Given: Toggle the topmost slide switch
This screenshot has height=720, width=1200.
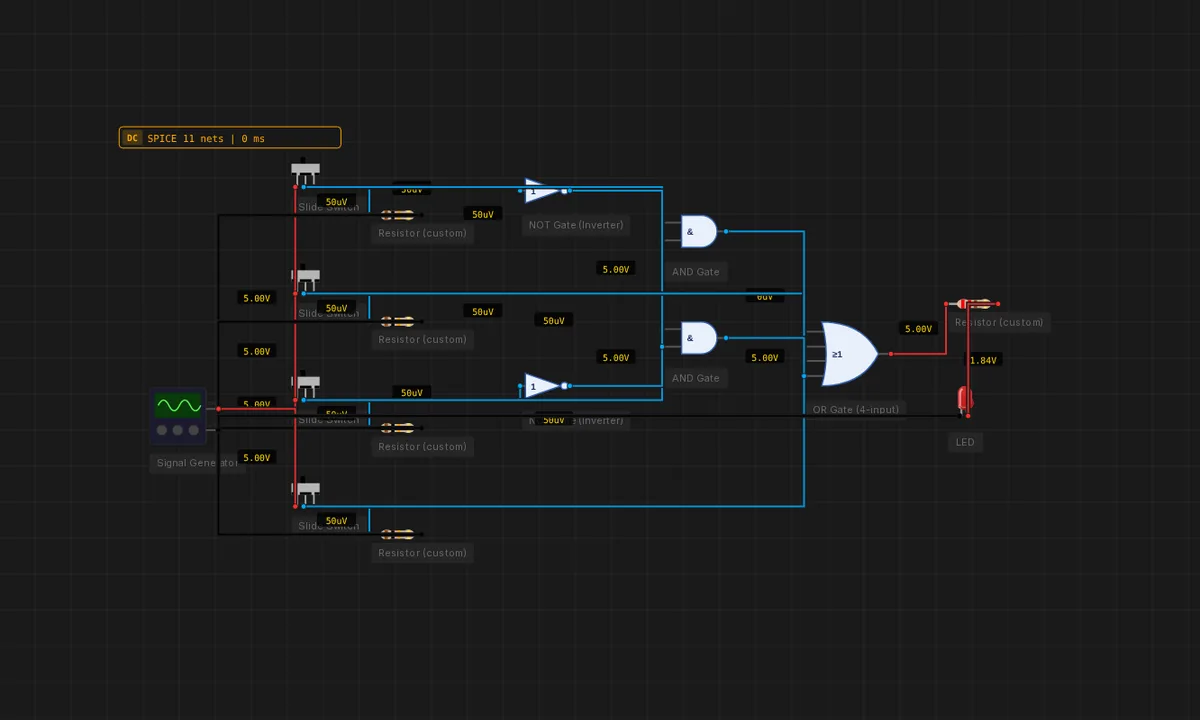Looking at the screenshot, I should pyautogui.click(x=306, y=171).
